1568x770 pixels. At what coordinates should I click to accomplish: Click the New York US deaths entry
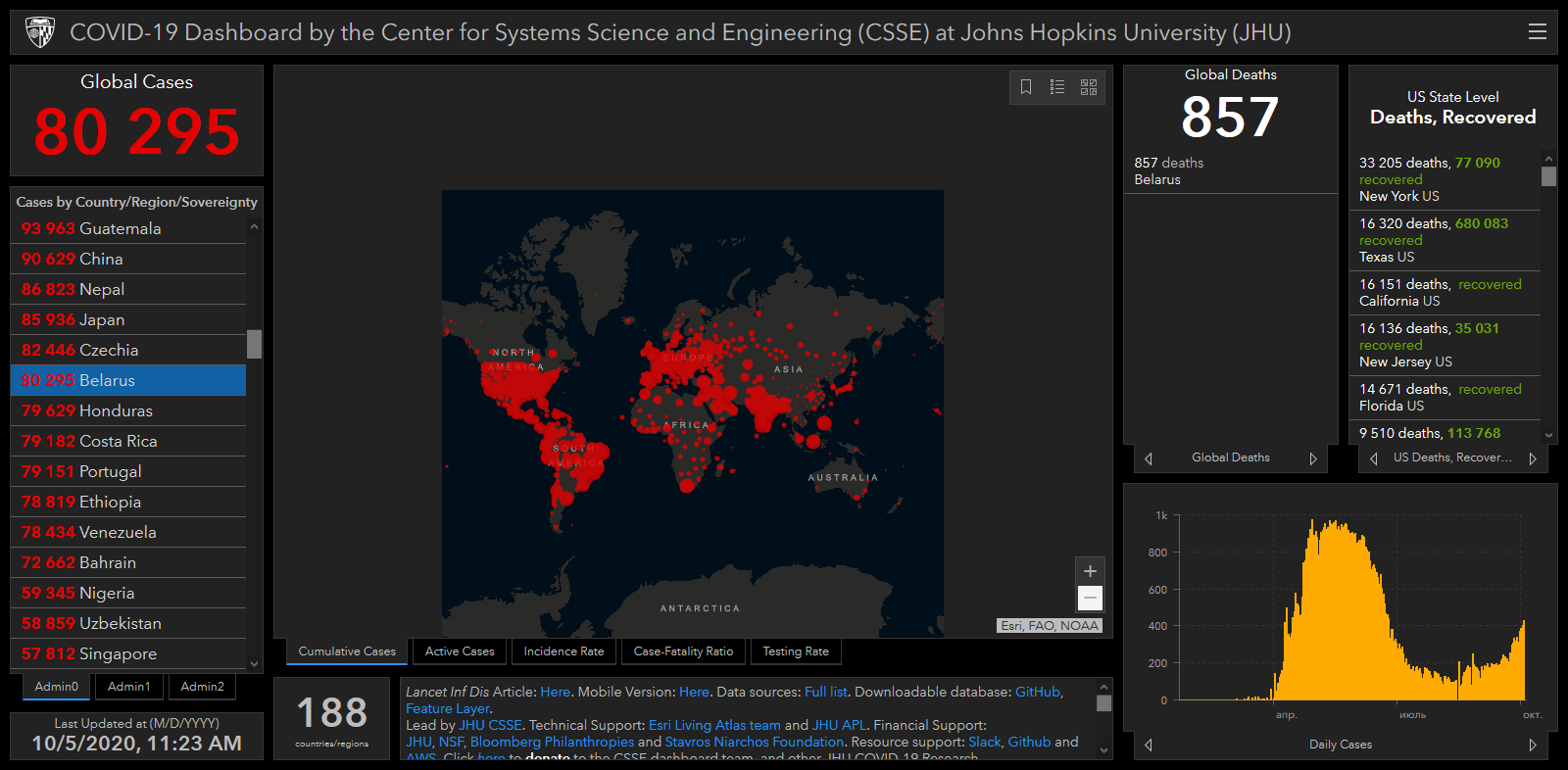1445,179
